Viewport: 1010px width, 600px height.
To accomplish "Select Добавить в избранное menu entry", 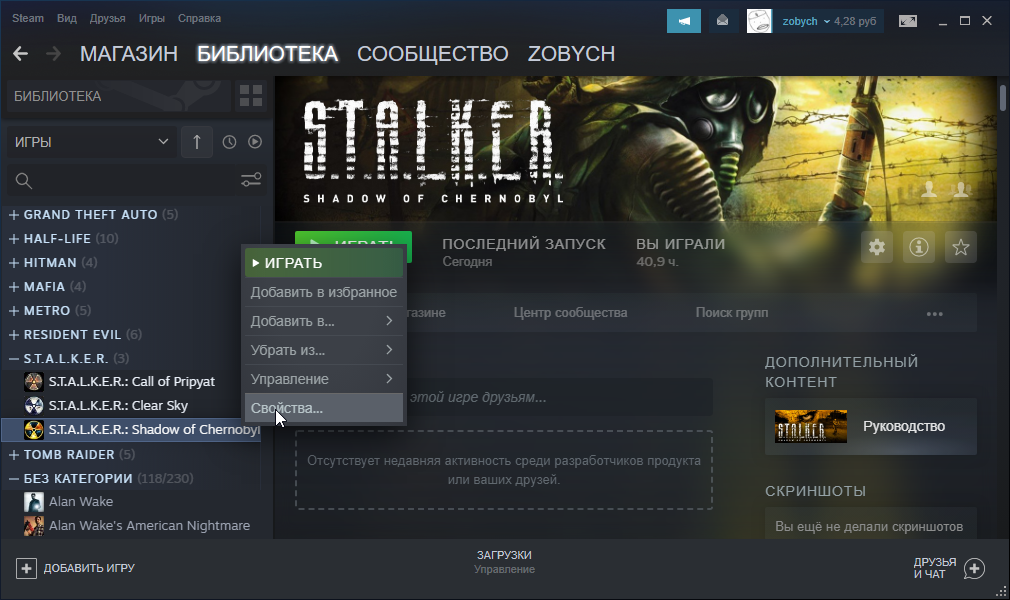I will 324,292.
